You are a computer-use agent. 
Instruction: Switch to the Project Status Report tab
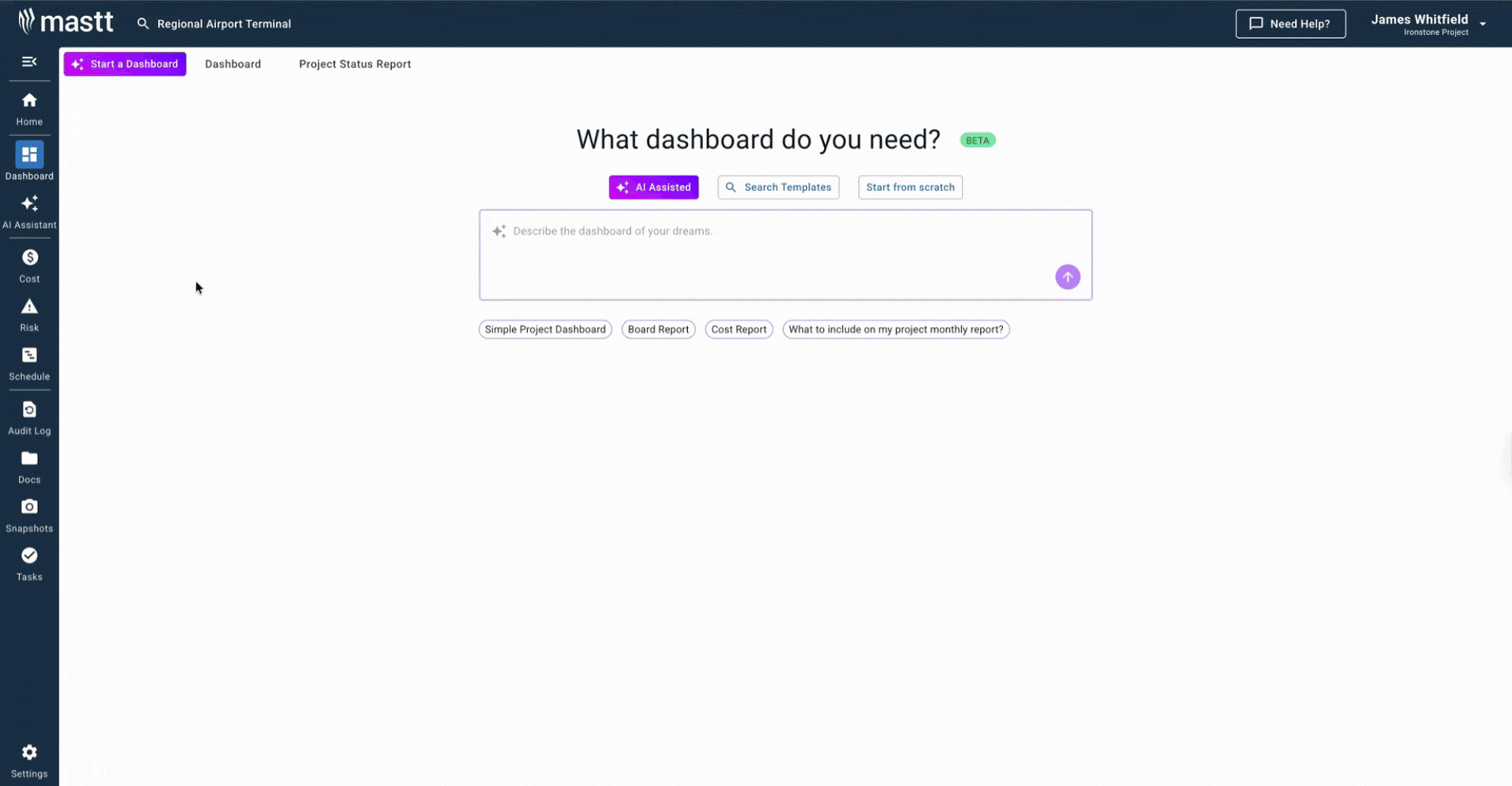(355, 64)
